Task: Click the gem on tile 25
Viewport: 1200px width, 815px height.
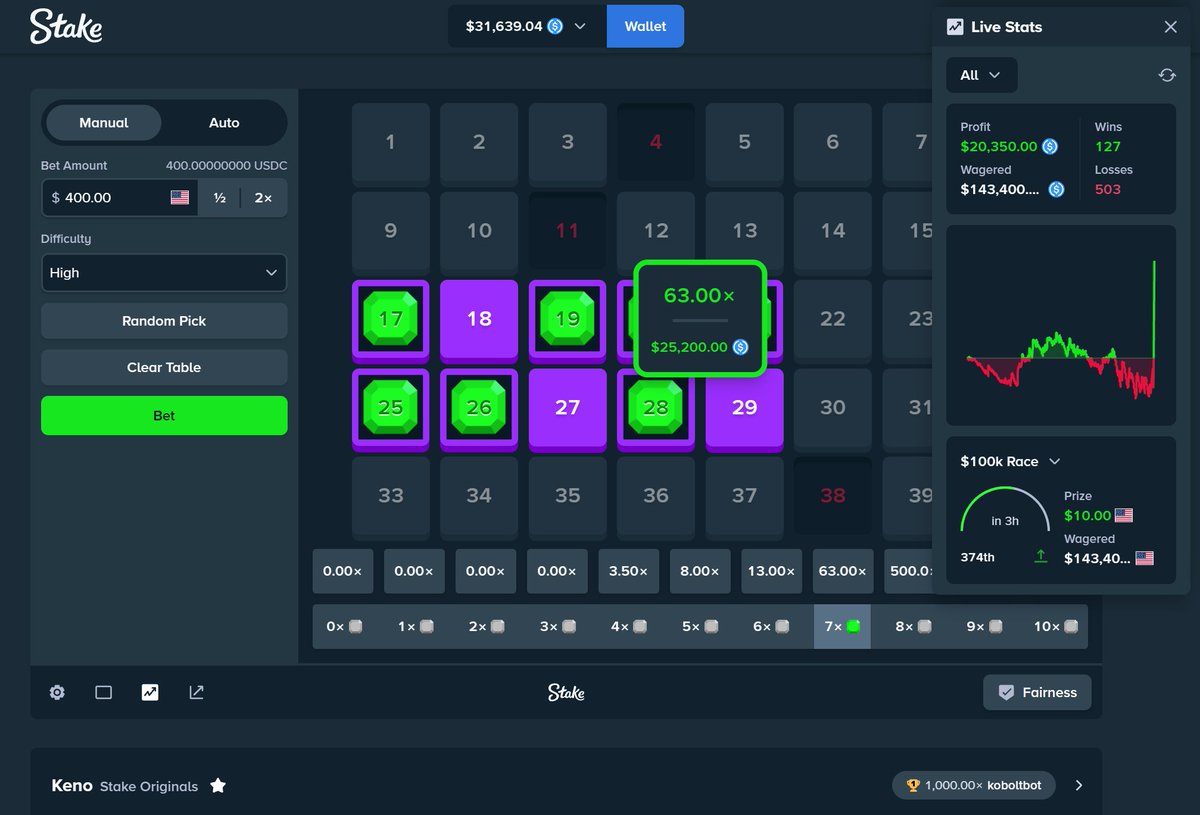Action: coord(391,407)
